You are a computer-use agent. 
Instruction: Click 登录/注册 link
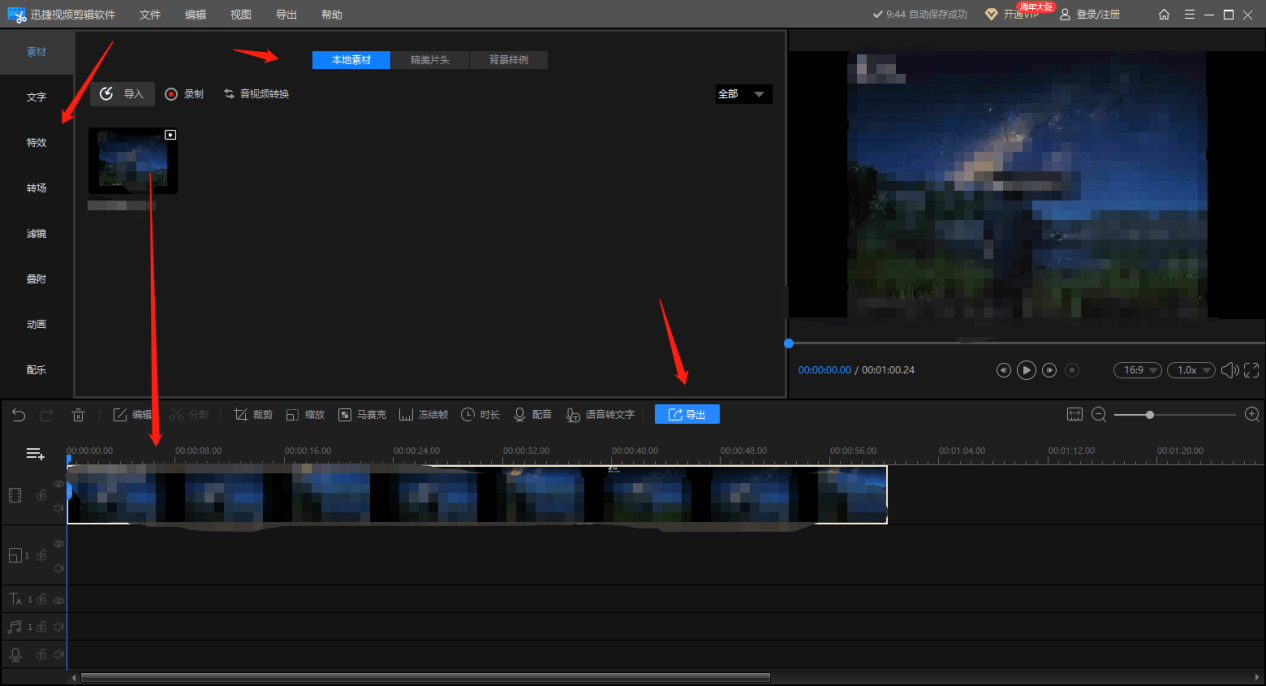point(1090,15)
